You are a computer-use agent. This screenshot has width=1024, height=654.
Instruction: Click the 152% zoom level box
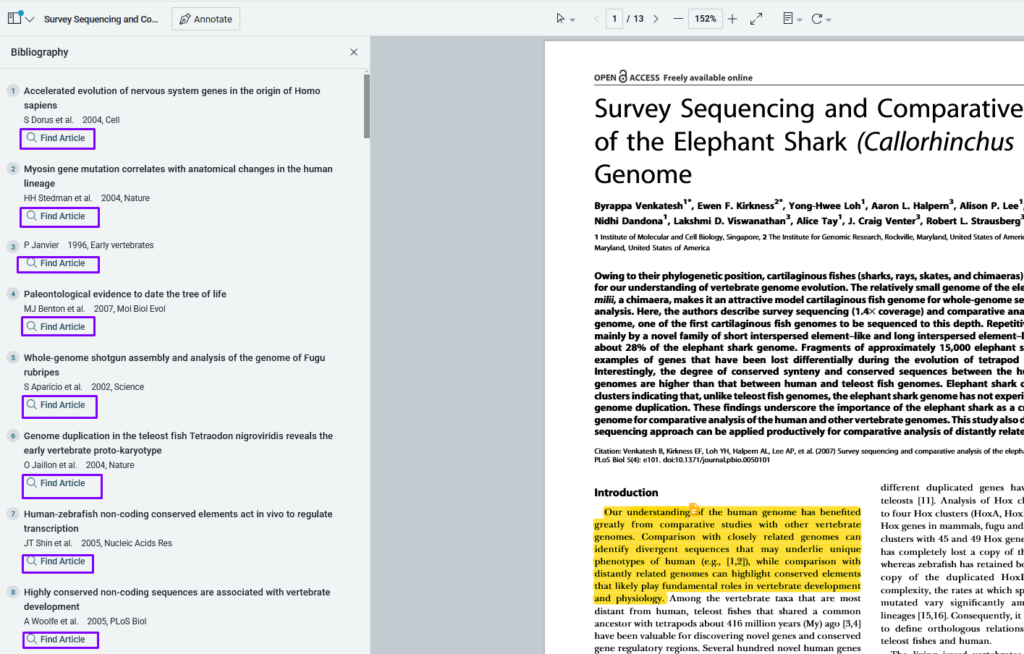point(705,19)
